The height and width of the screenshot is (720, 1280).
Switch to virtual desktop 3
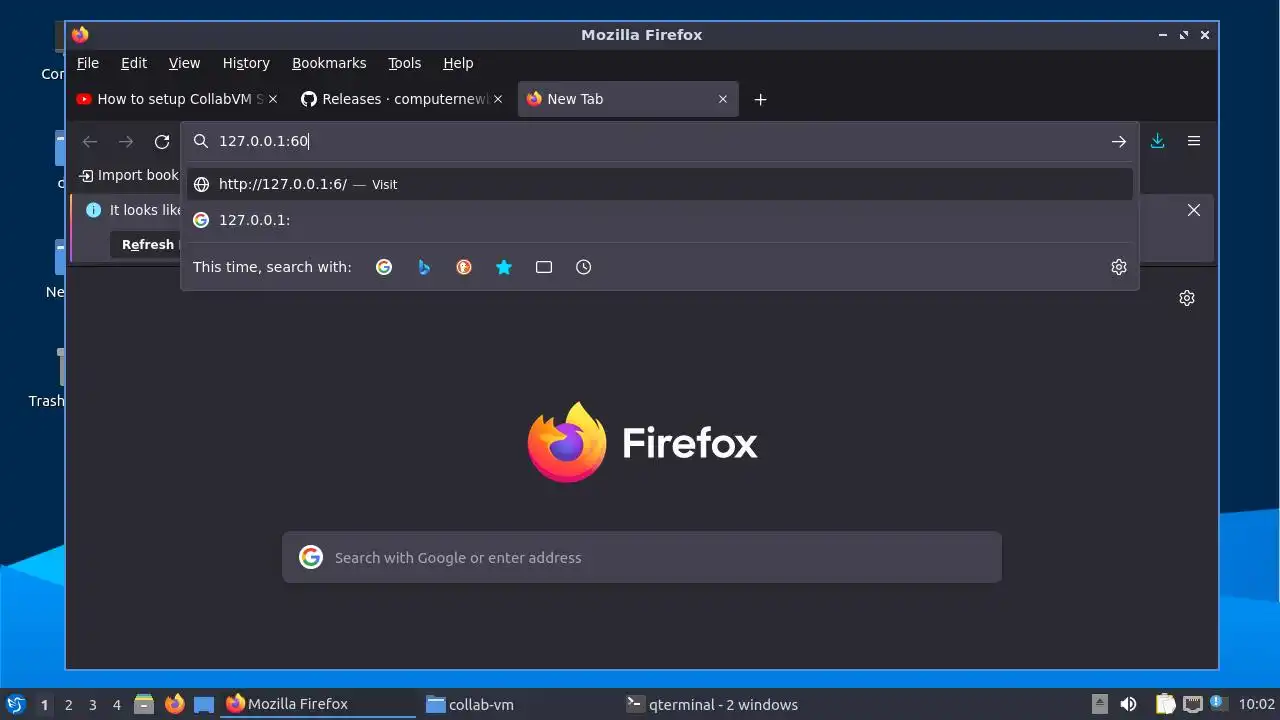[92, 705]
